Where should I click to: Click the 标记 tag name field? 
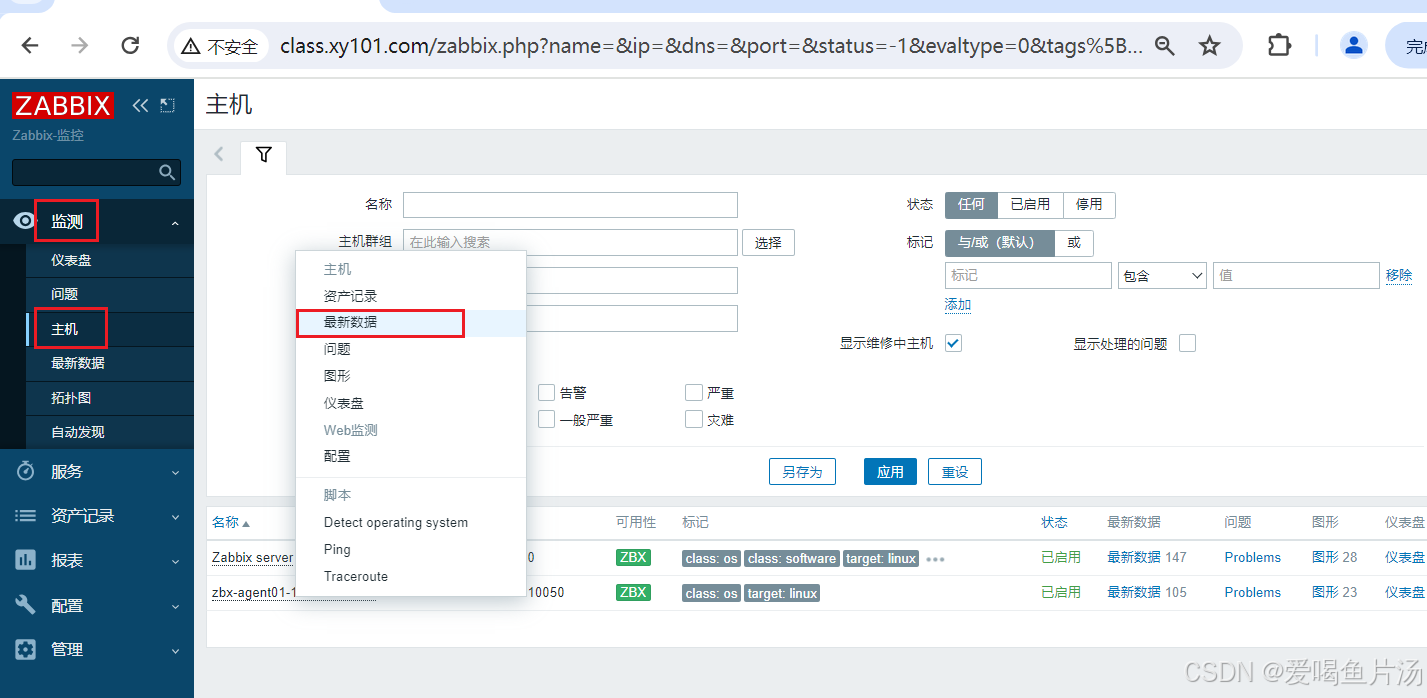(x=1028, y=276)
